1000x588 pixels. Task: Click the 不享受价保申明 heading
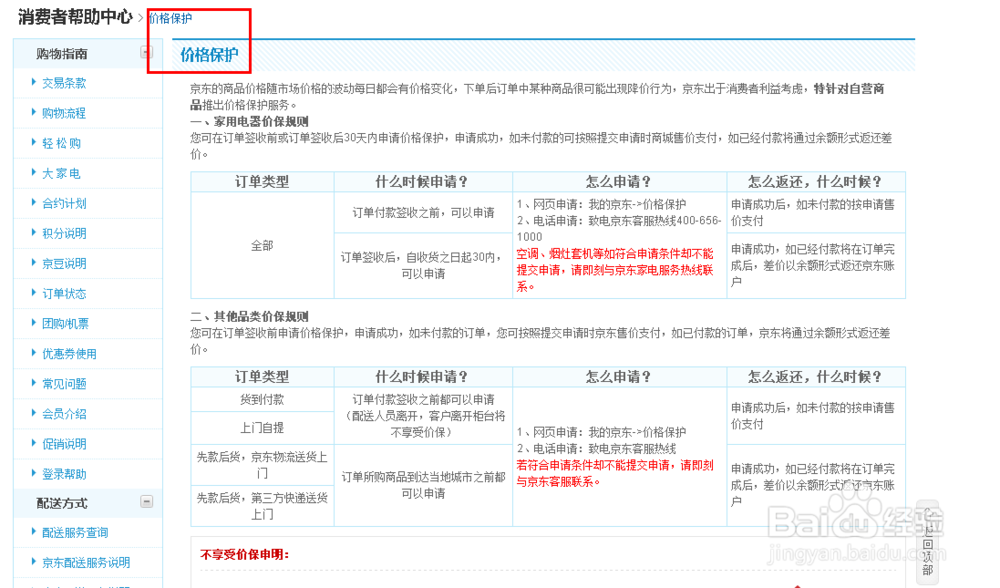pyautogui.click(x=245, y=554)
